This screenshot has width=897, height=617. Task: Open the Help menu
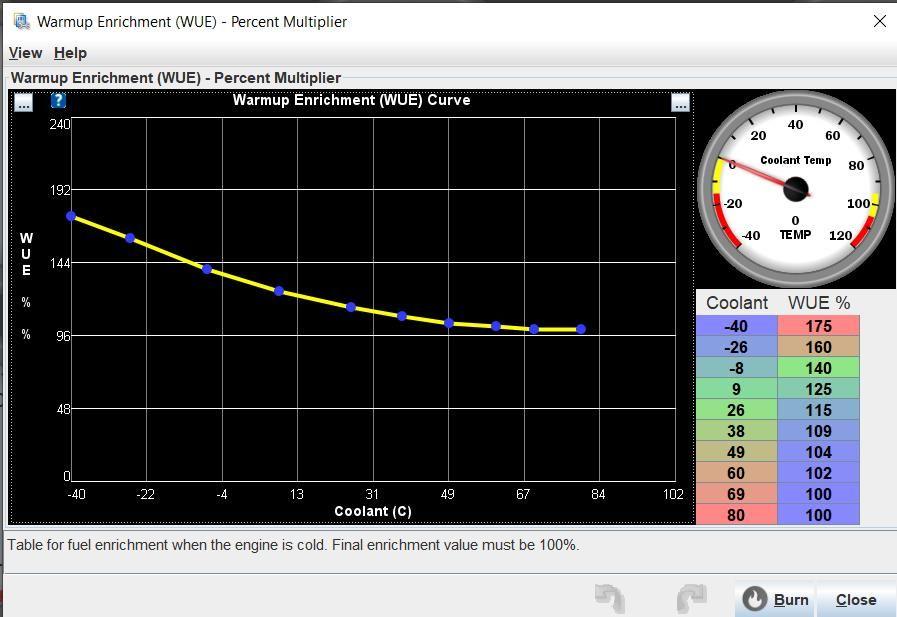pyautogui.click(x=70, y=53)
